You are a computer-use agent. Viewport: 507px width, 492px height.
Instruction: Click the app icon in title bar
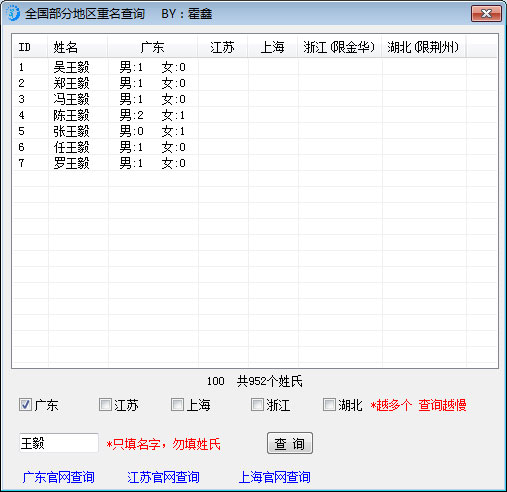tap(13, 13)
